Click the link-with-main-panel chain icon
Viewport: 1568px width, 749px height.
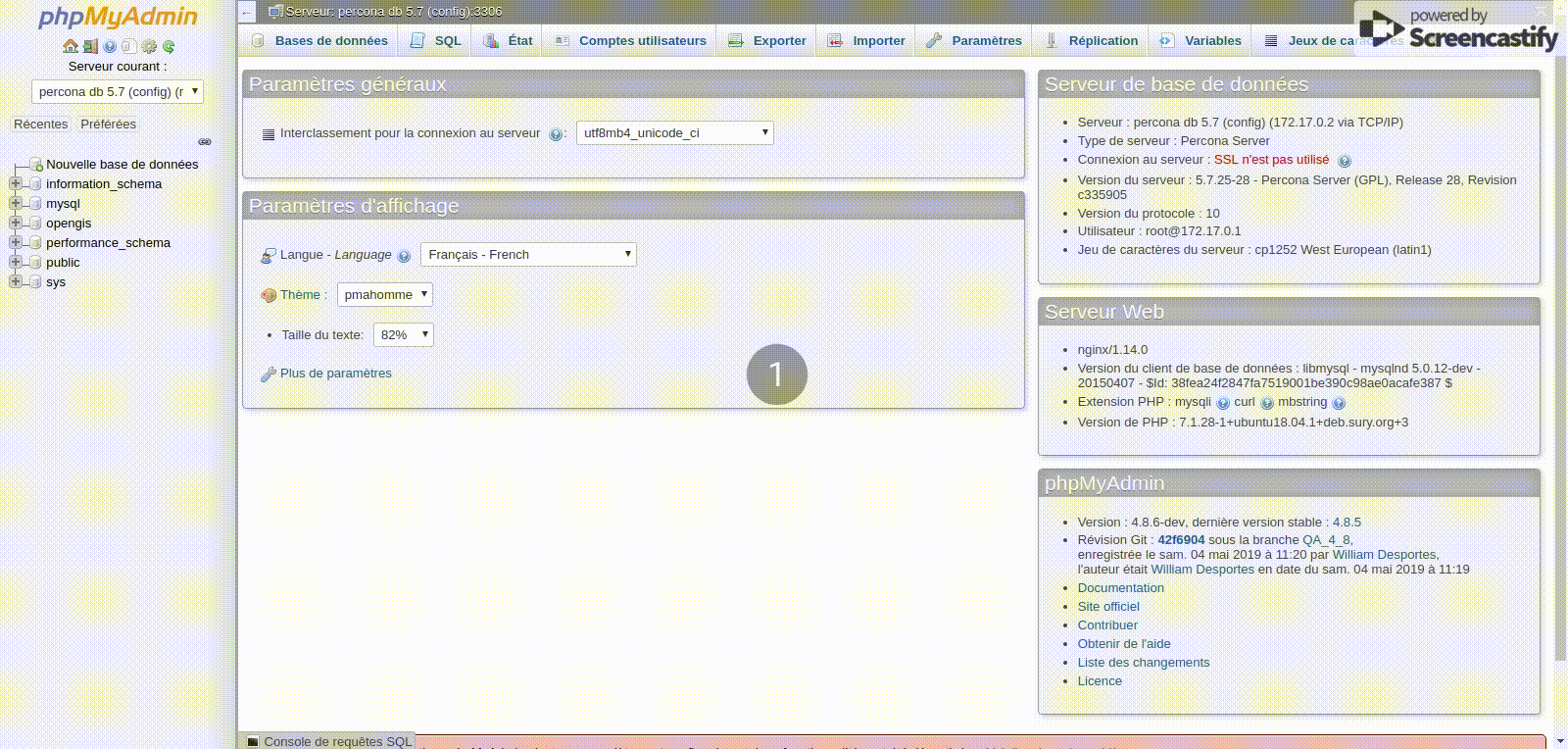coord(205,141)
